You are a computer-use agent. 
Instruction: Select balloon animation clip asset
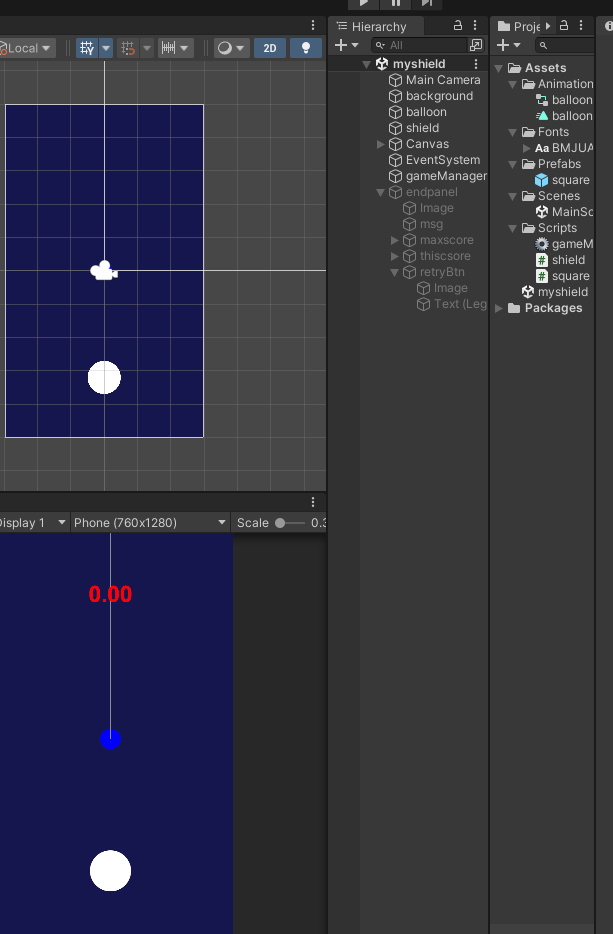tap(564, 116)
